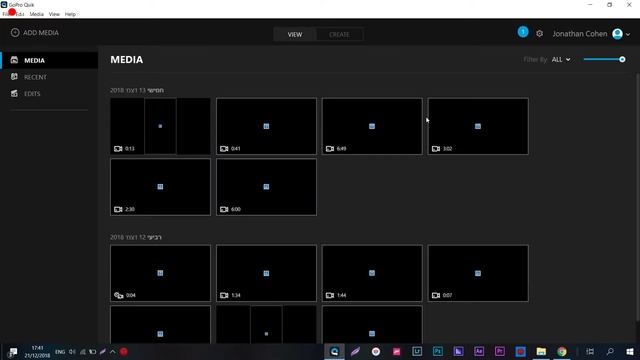Click the Media sidebar icon
The height and width of the screenshot is (360, 640).
tap(14, 60)
